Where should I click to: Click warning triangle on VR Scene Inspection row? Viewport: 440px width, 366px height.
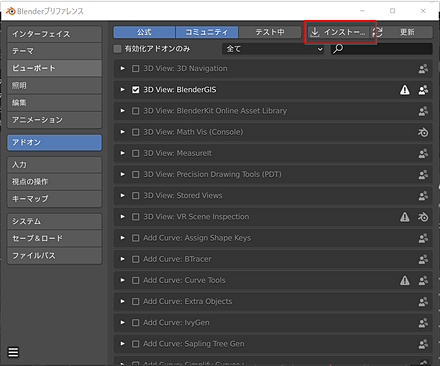click(x=405, y=217)
